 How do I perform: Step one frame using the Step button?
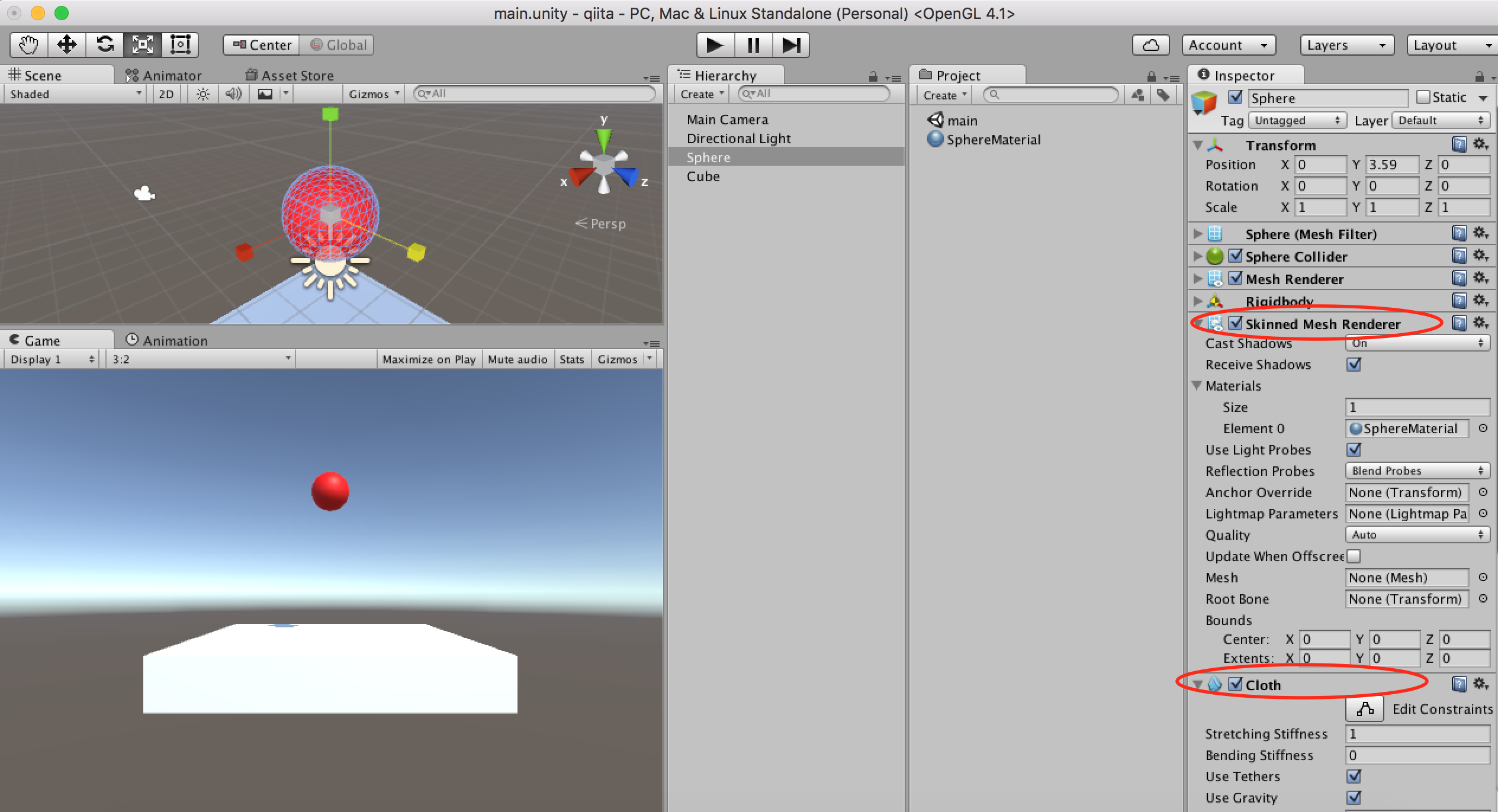click(792, 45)
